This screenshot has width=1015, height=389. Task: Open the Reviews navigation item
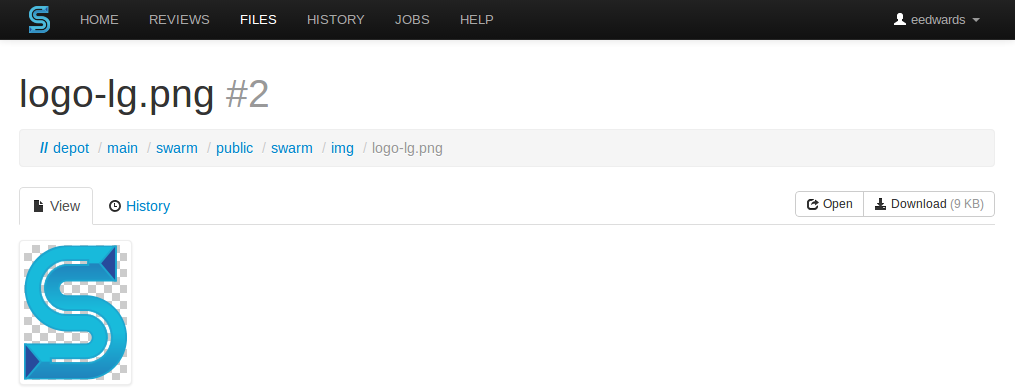click(179, 20)
